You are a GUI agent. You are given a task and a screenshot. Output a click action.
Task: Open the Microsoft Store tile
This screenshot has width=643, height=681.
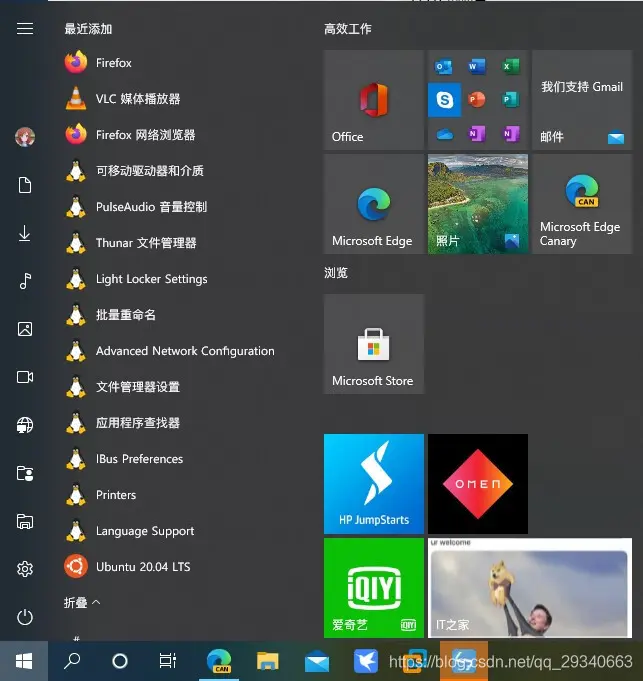tap(374, 344)
